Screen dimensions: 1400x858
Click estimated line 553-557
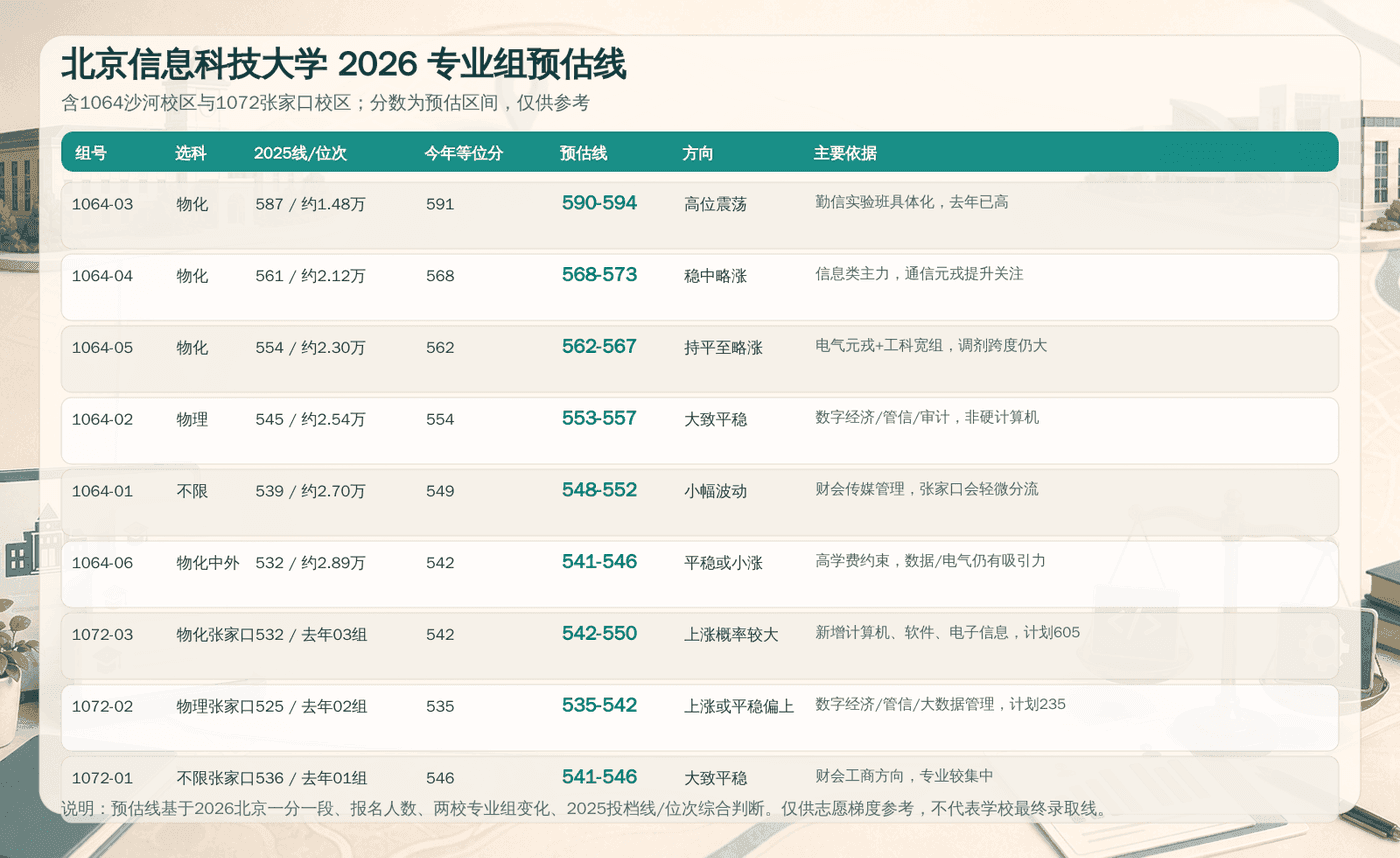599,418
